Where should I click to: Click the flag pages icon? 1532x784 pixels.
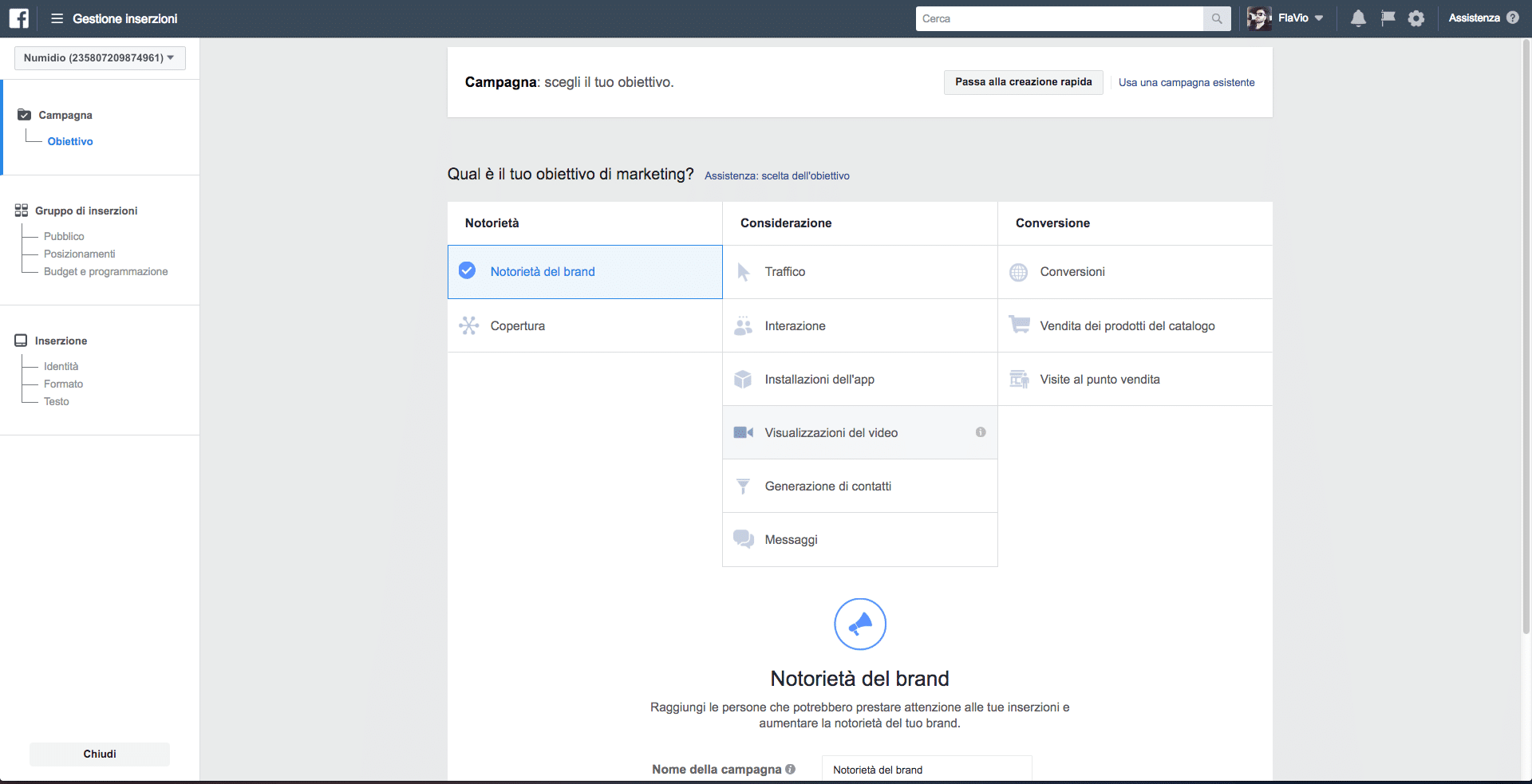tap(1388, 18)
